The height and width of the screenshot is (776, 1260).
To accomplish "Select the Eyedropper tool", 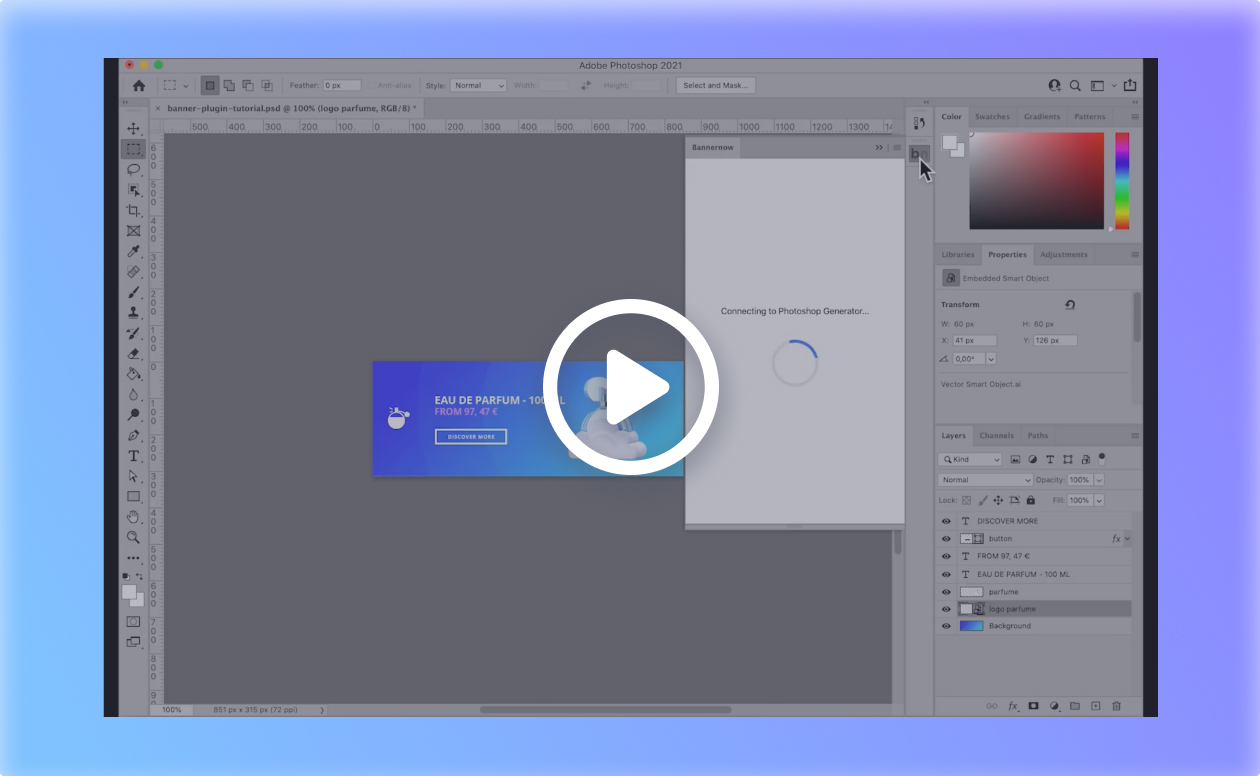I will (x=133, y=251).
